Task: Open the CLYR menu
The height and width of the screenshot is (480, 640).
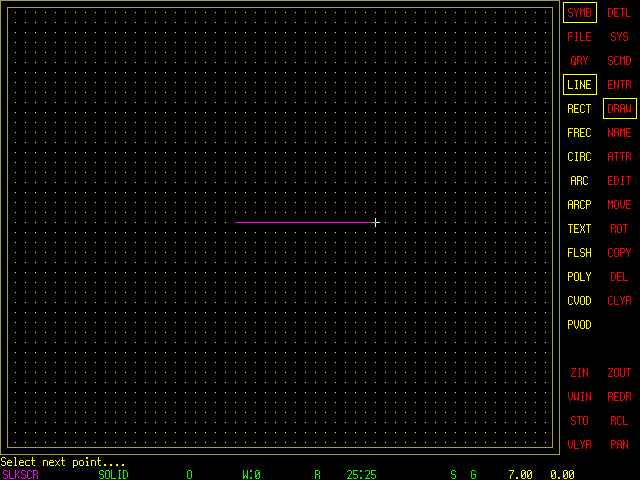Action: click(x=619, y=301)
